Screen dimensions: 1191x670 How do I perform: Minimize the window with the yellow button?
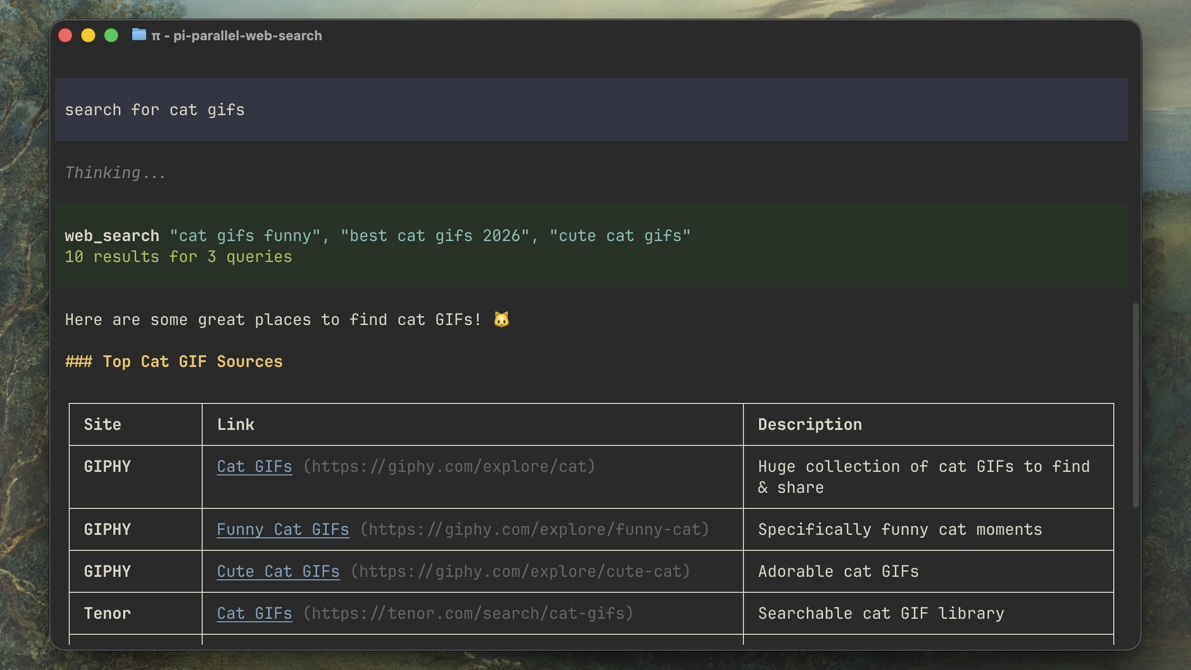tap(88, 35)
